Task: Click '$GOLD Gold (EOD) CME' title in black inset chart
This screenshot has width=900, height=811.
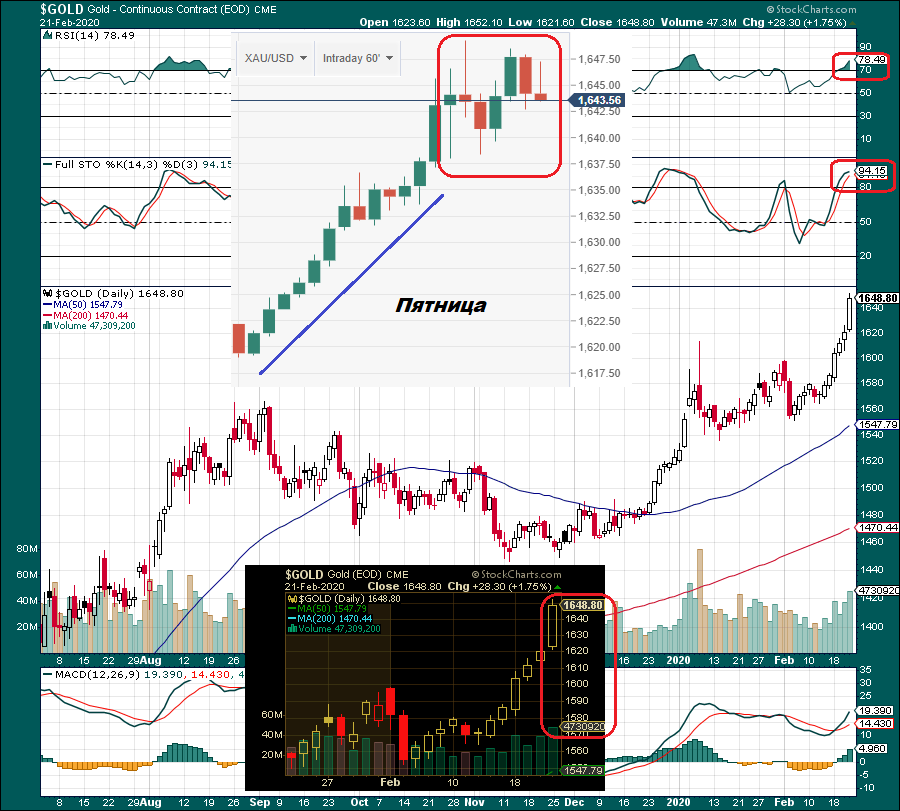Action: pos(347,575)
